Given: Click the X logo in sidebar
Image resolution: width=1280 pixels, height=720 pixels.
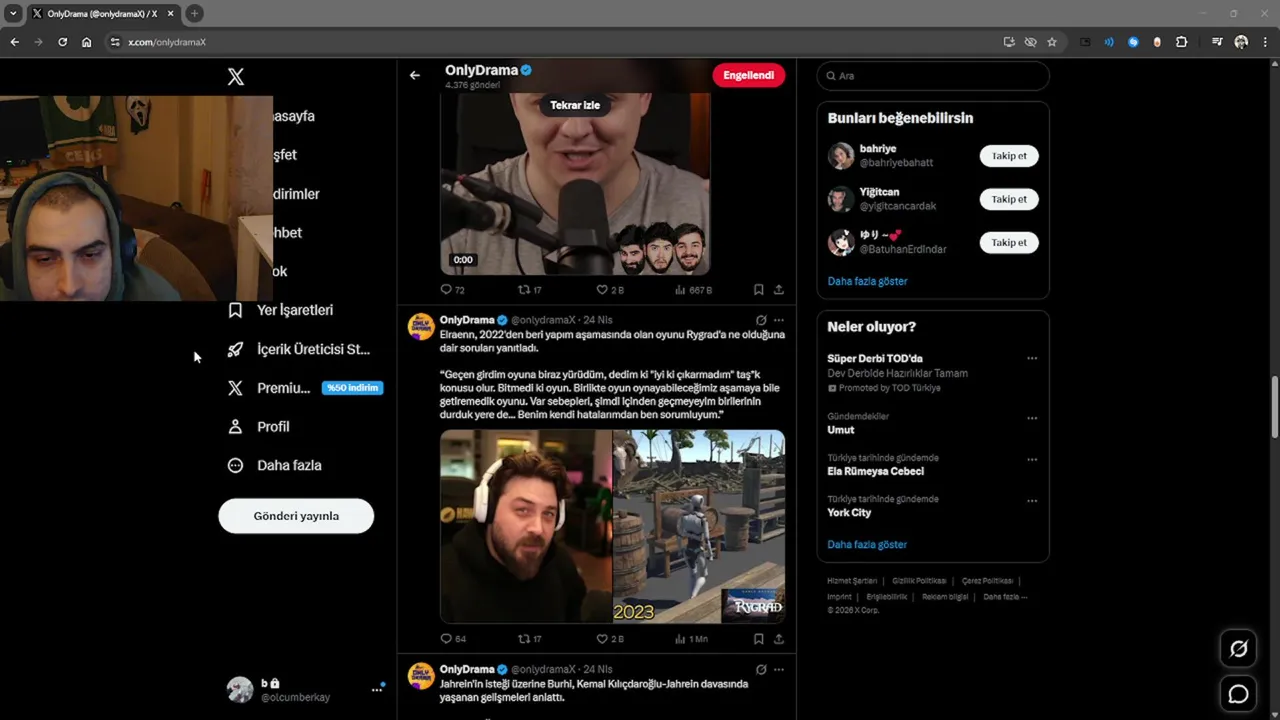Looking at the screenshot, I should [x=236, y=77].
